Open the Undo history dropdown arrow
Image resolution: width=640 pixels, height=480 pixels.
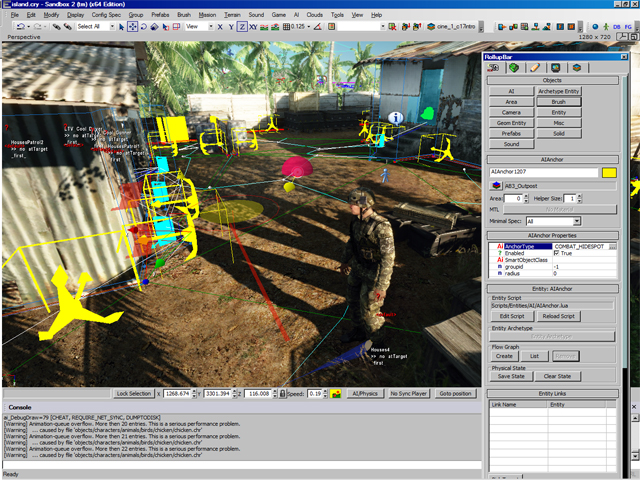coord(28,27)
